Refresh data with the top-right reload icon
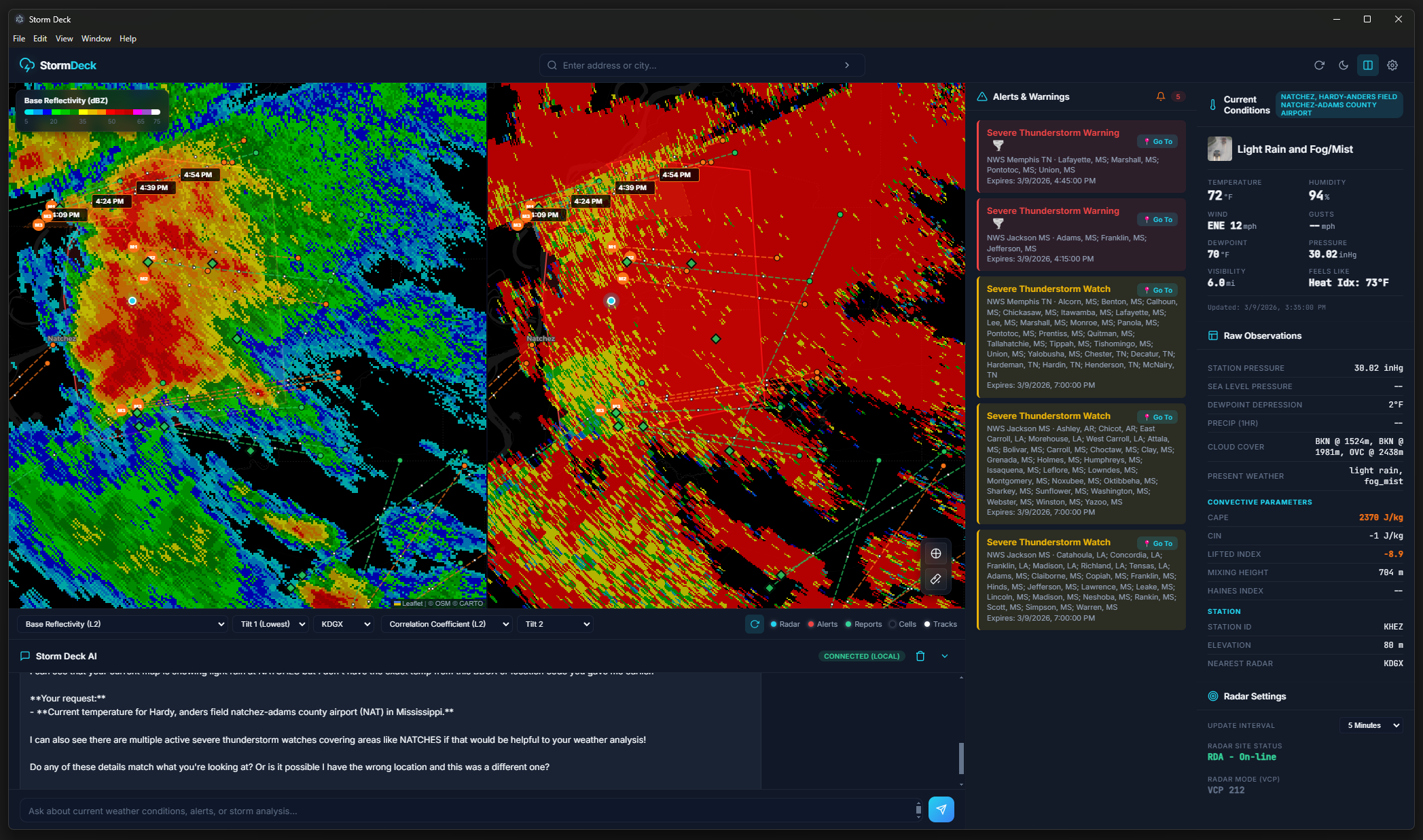The image size is (1423, 840). coord(1320,65)
